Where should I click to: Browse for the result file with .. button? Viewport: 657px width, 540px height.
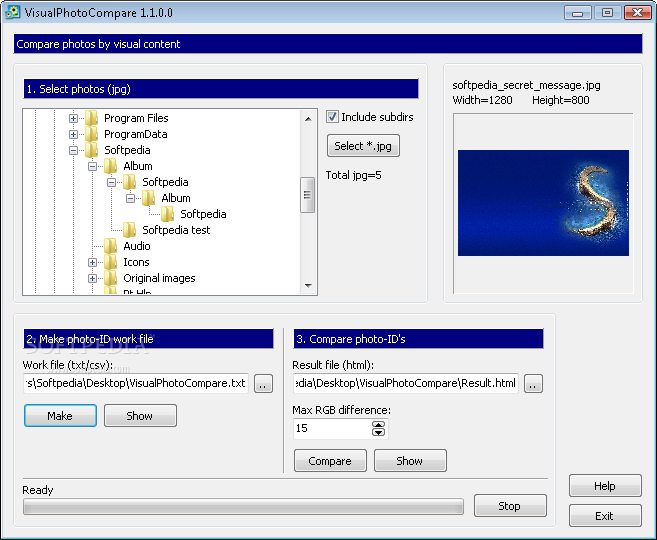pyautogui.click(x=533, y=383)
